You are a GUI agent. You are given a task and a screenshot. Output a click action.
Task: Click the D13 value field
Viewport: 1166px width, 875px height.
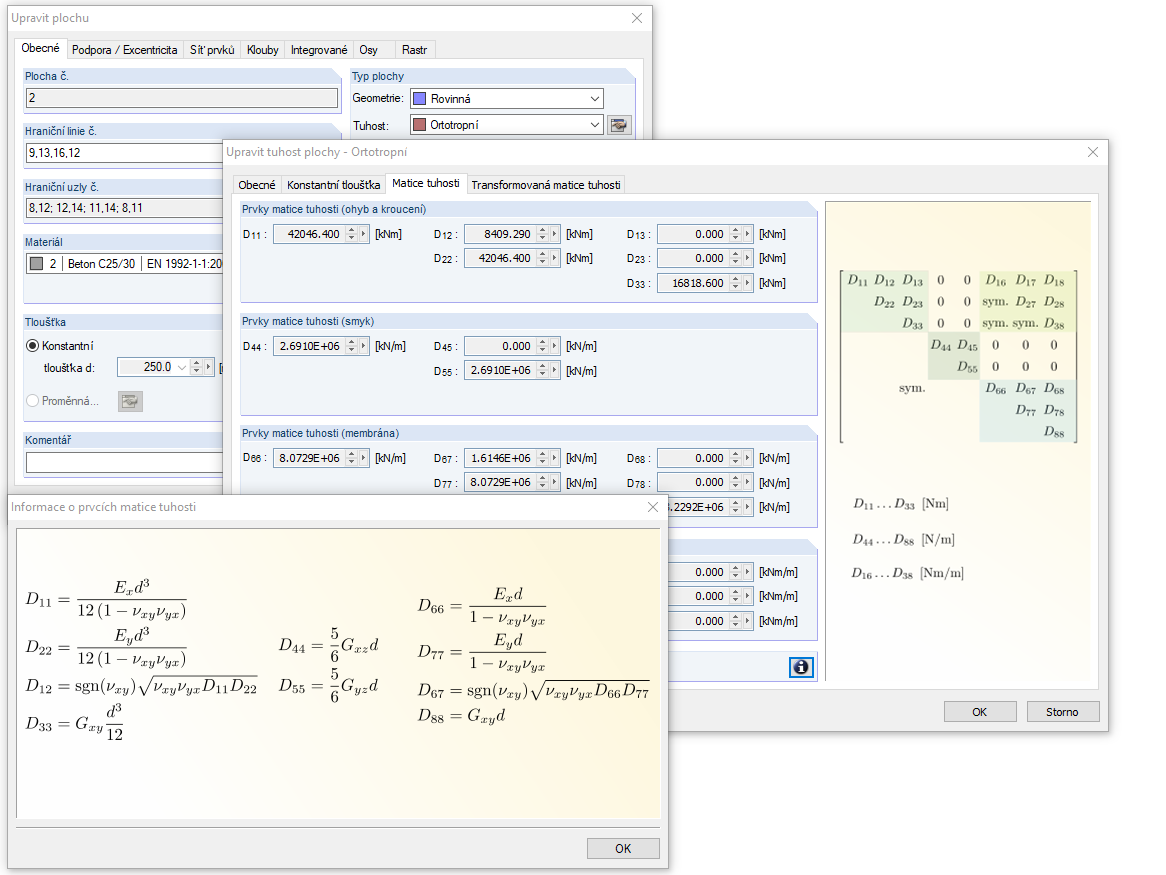(694, 234)
